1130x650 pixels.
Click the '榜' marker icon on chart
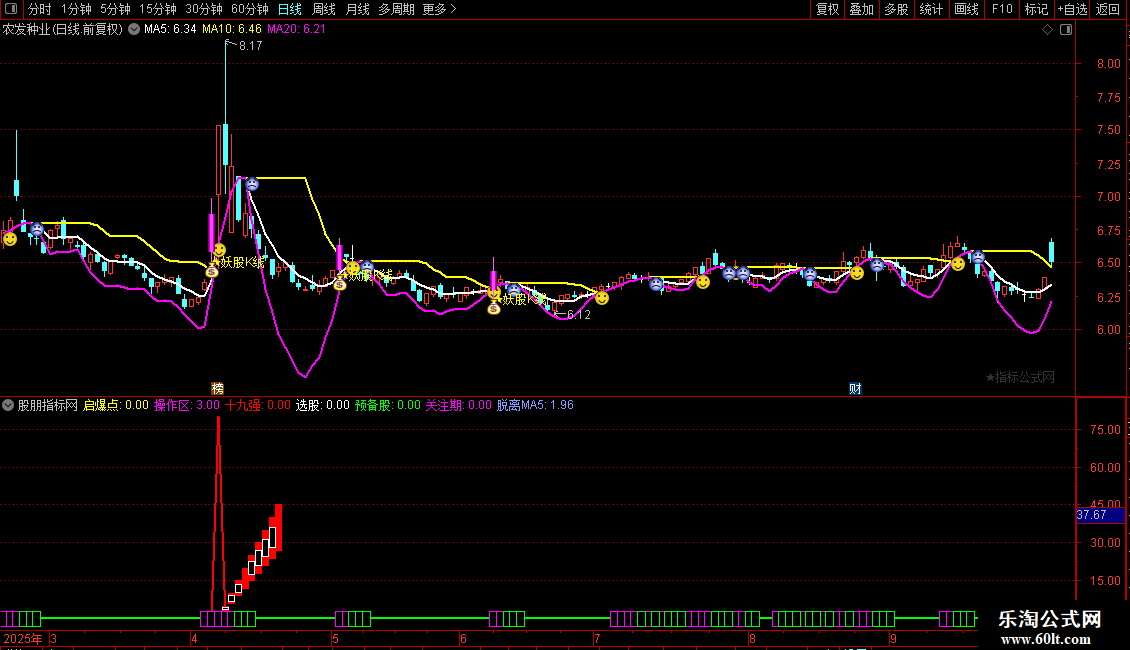tap(217, 388)
